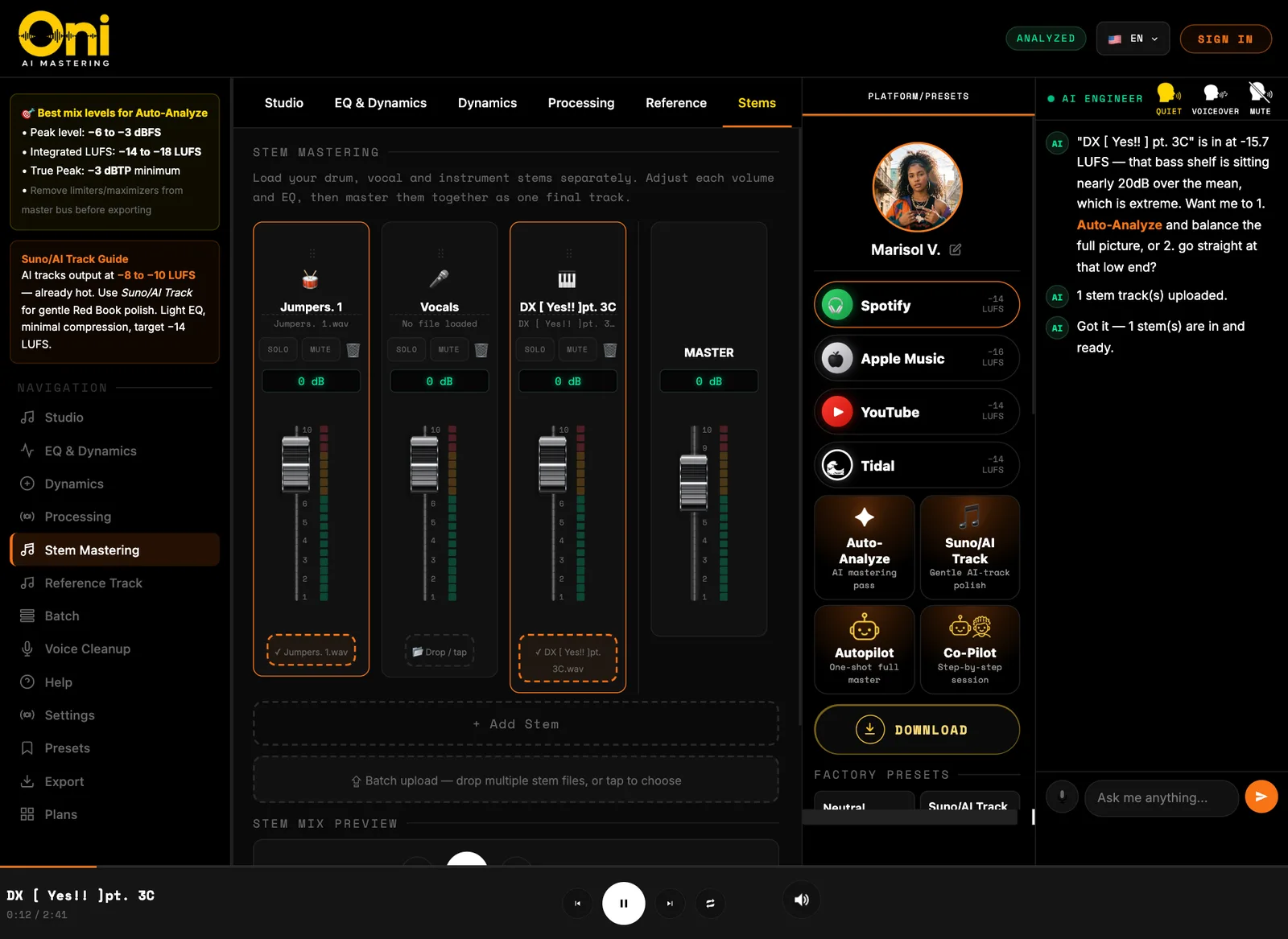Click the Tidal platform icon

(x=837, y=465)
